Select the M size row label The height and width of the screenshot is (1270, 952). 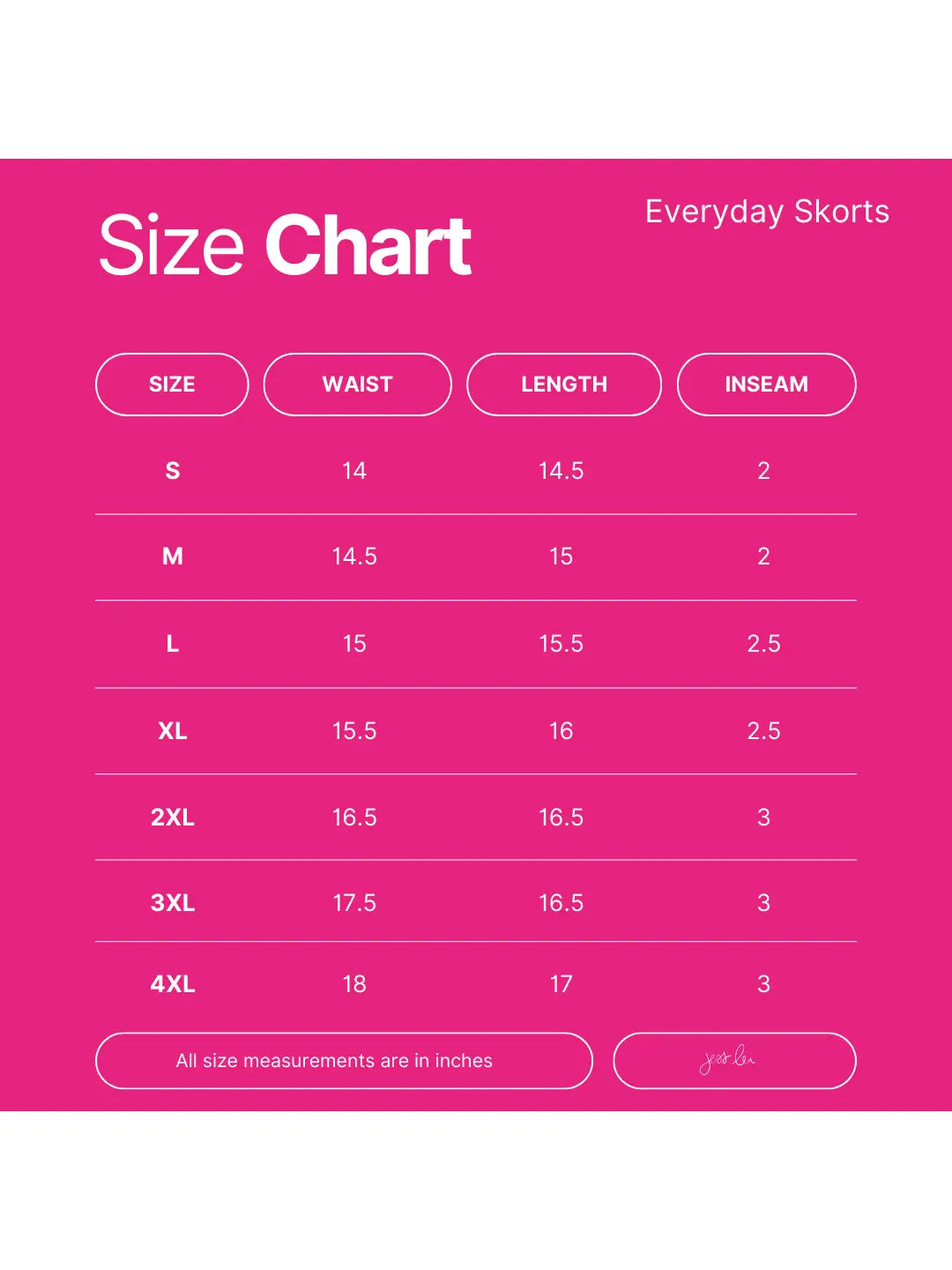pos(173,557)
